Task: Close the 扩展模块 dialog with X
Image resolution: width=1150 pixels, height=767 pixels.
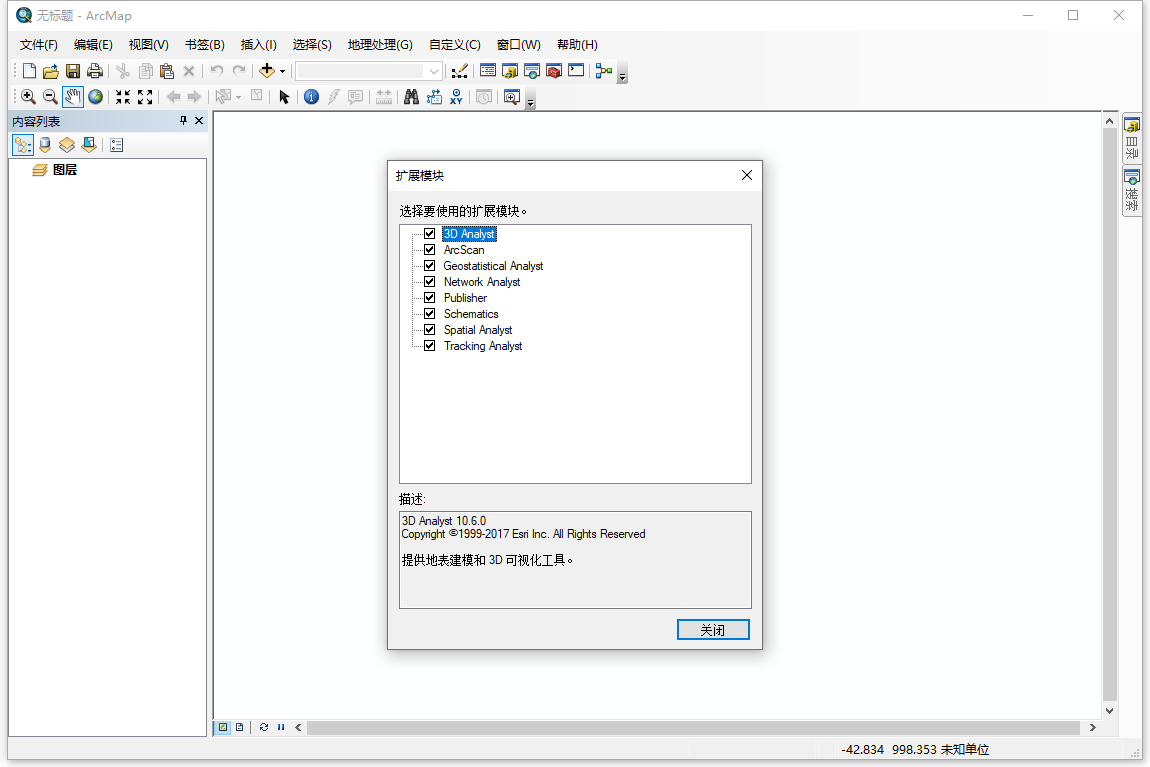Action: click(747, 175)
